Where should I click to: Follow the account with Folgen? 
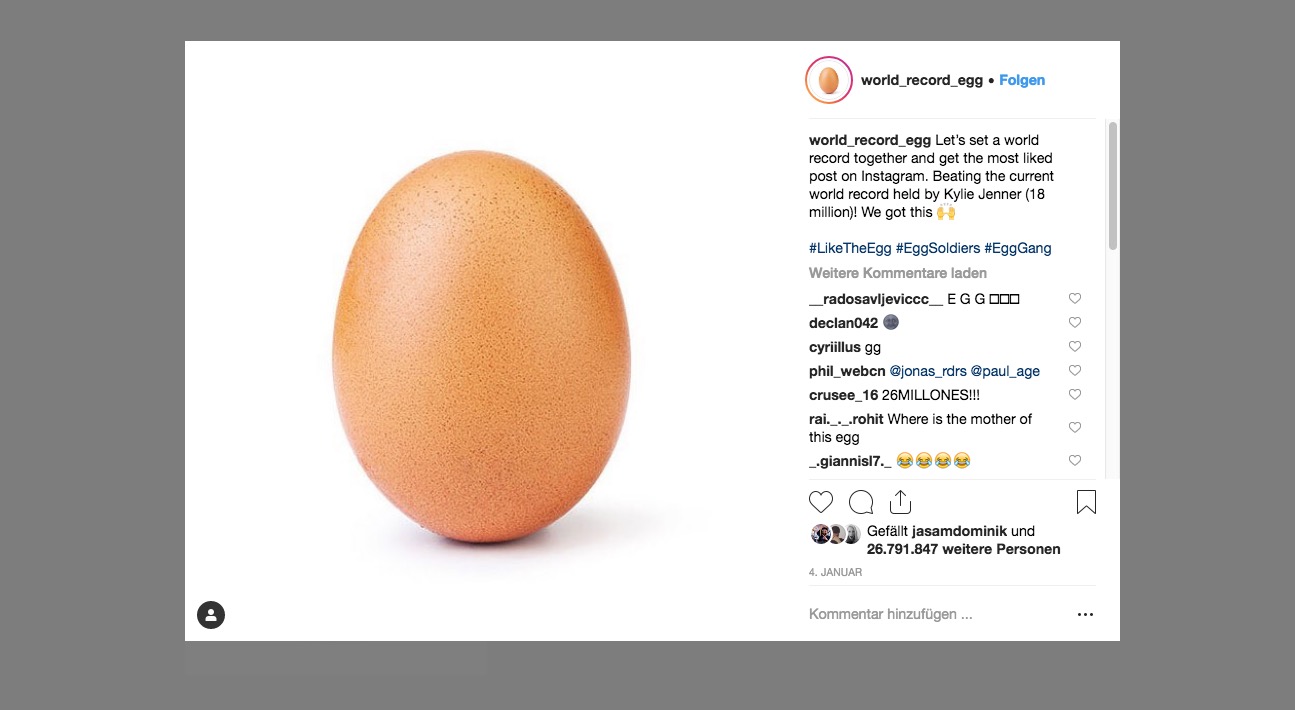coord(1022,80)
